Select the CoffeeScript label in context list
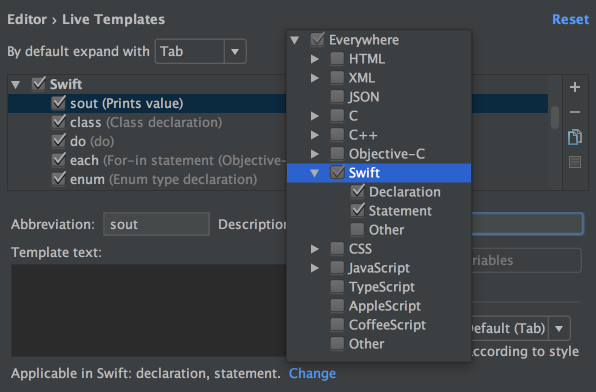 [x=387, y=325]
